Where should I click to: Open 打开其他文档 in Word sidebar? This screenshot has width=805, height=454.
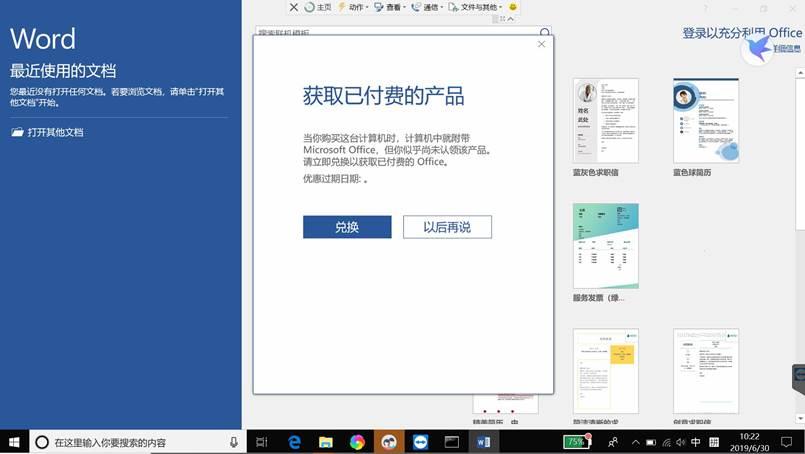tap(47, 133)
